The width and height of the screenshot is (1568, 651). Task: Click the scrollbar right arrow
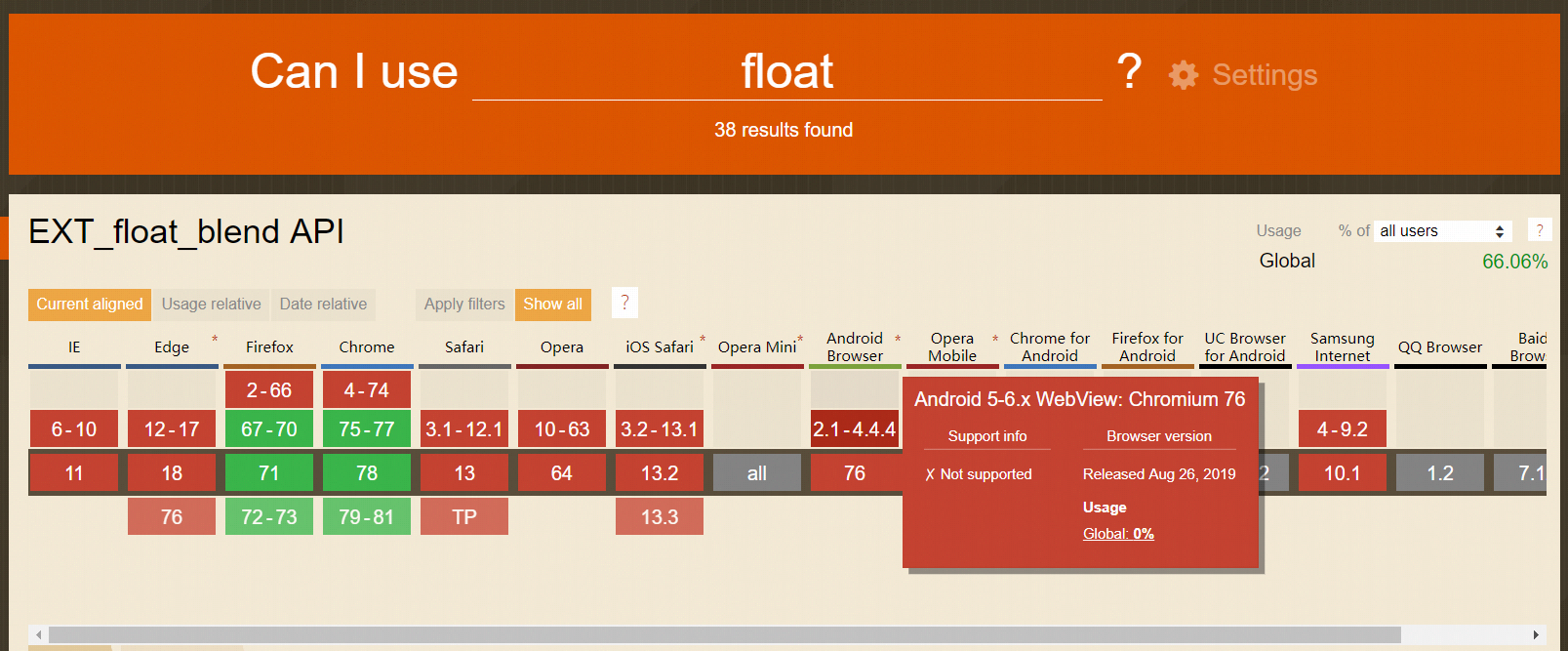click(1537, 634)
